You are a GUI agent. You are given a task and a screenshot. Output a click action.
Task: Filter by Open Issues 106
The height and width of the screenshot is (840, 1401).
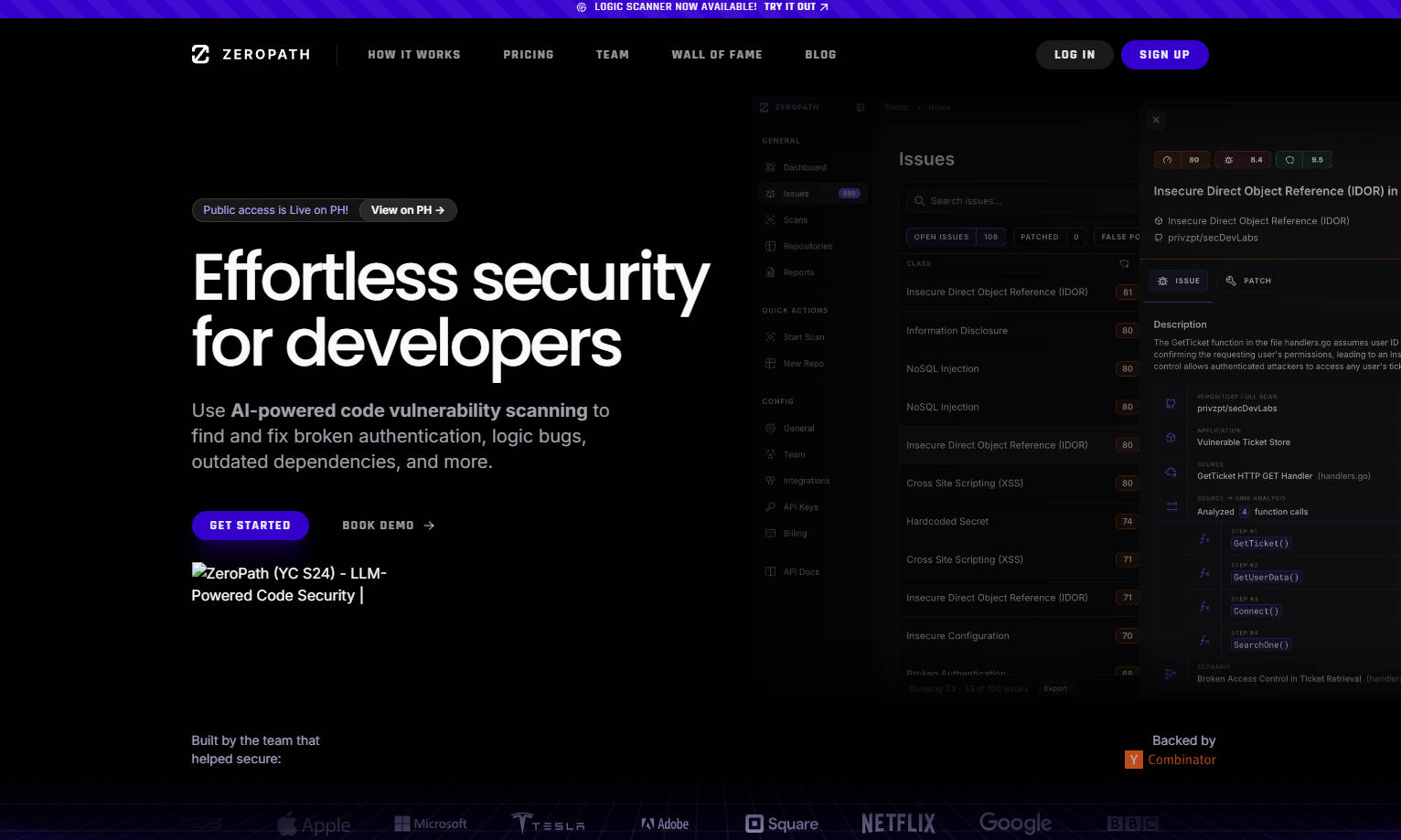coord(956,237)
